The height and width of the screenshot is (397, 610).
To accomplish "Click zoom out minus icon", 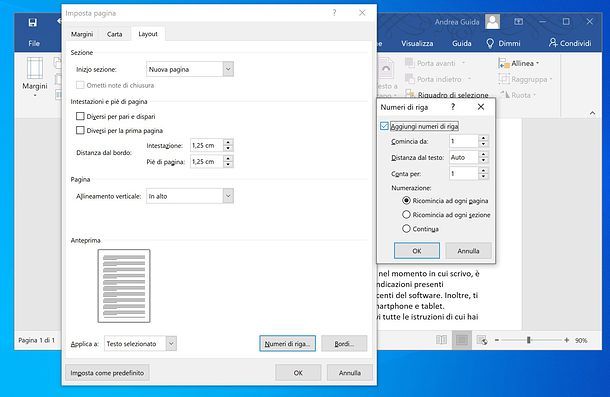I will coord(497,340).
